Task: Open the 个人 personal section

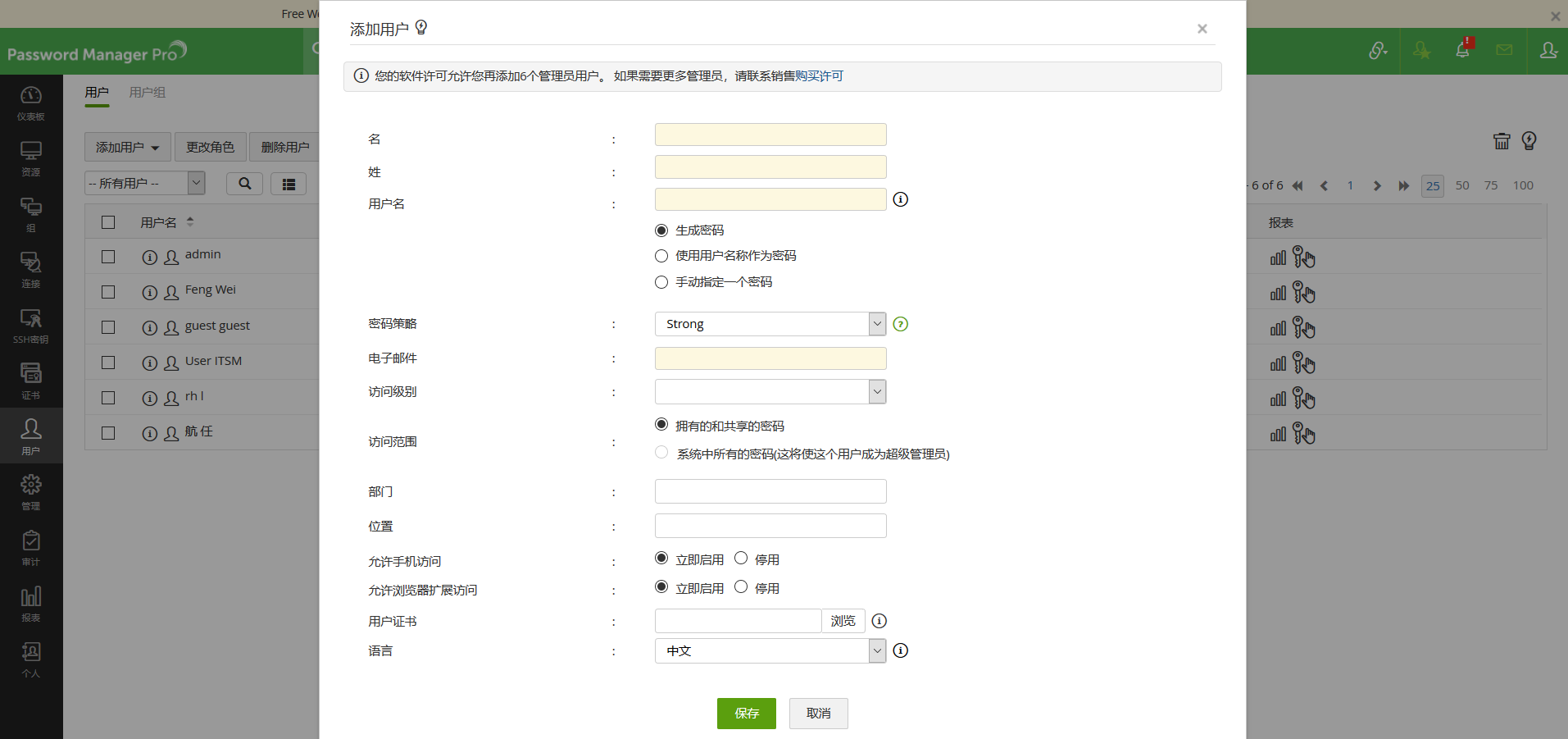Action: [x=31, y=659]
